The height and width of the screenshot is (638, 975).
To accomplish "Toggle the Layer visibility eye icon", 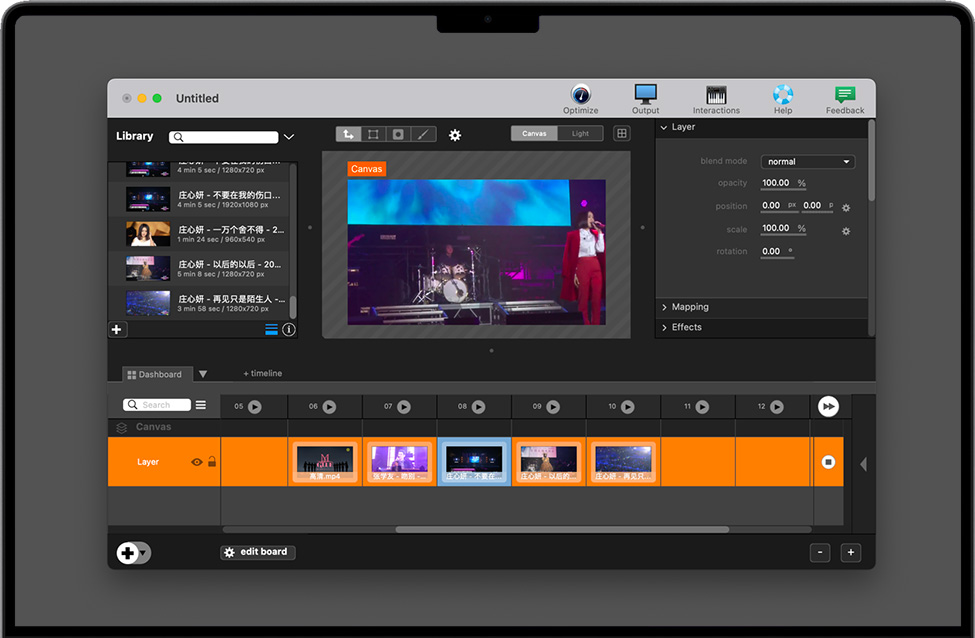I will (x=197, y=462).
